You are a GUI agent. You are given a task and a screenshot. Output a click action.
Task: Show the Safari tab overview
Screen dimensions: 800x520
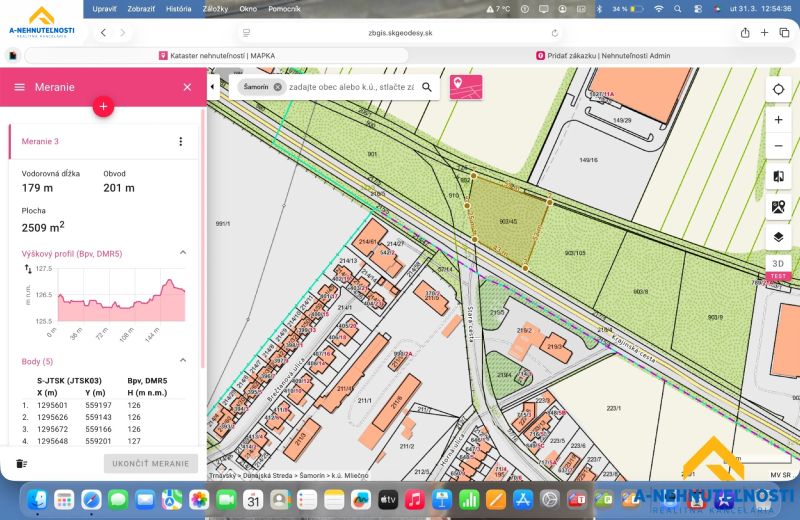tap(784, 33)
